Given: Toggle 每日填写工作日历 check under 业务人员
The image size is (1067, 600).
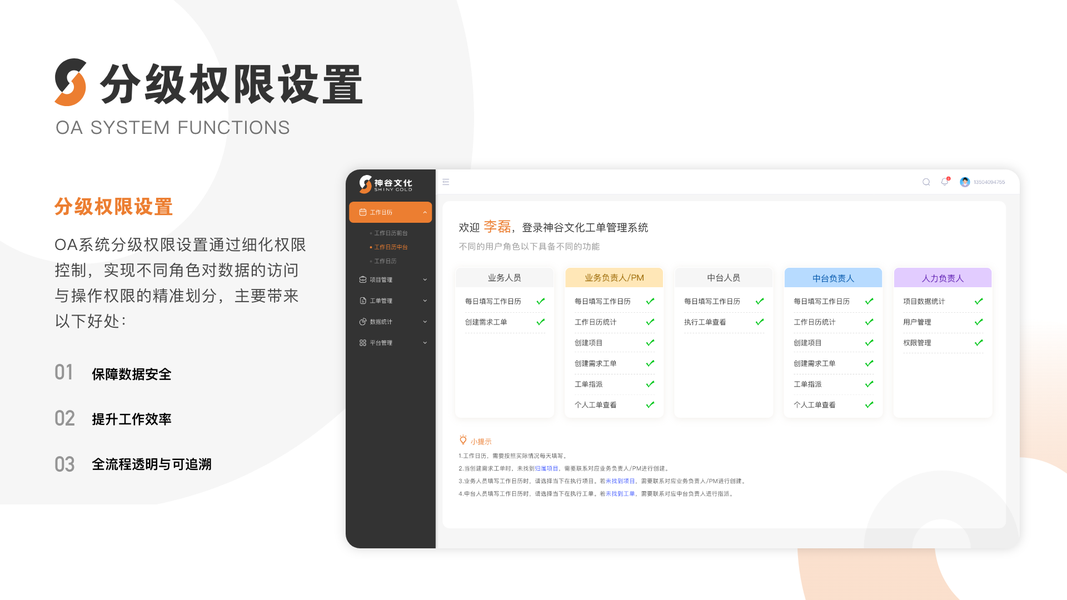Looking at the screenshot, I should point(540,301).
